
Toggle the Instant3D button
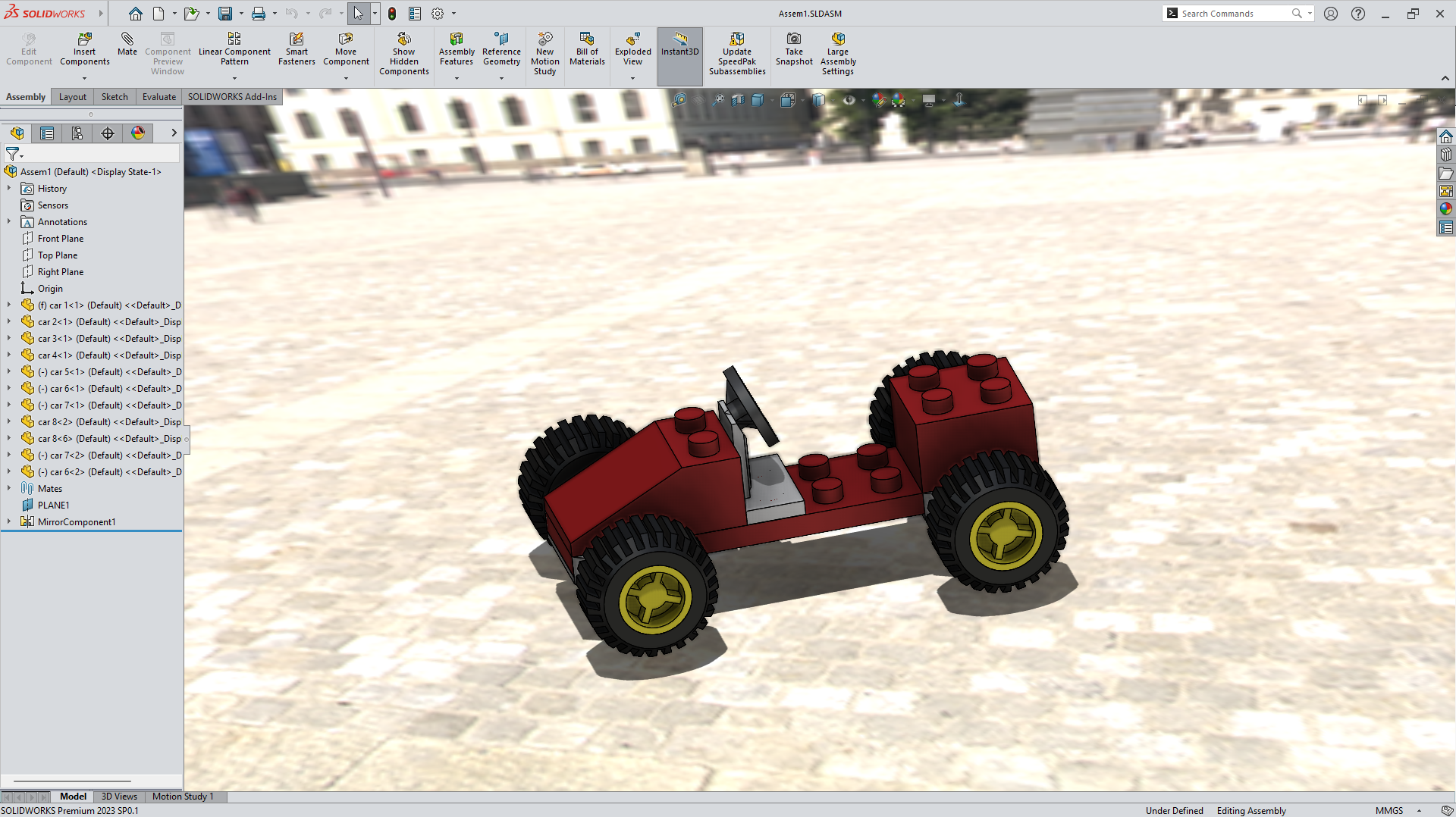(x=680, y=56)
